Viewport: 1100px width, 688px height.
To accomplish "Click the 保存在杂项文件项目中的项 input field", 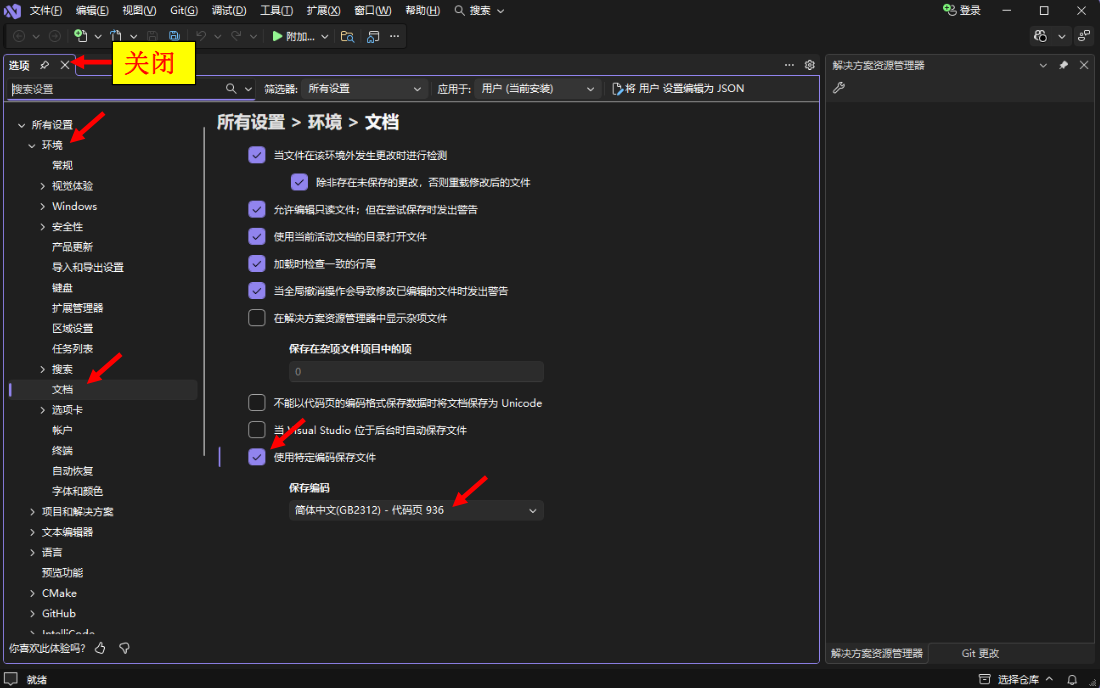I will [417, 371].
